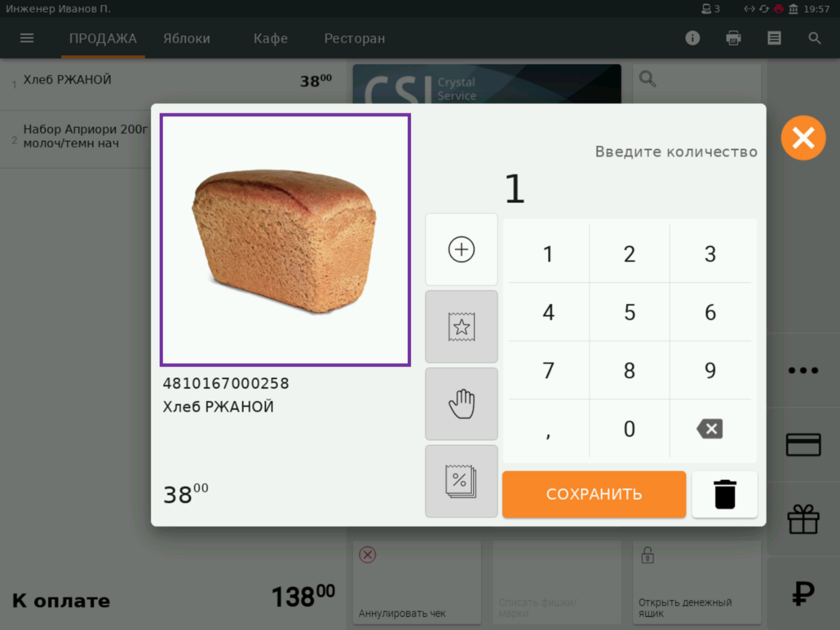The width and height of the screenshot is (840, 630).
Task: Open the Ресторан tab
Action: coord(355,39)
